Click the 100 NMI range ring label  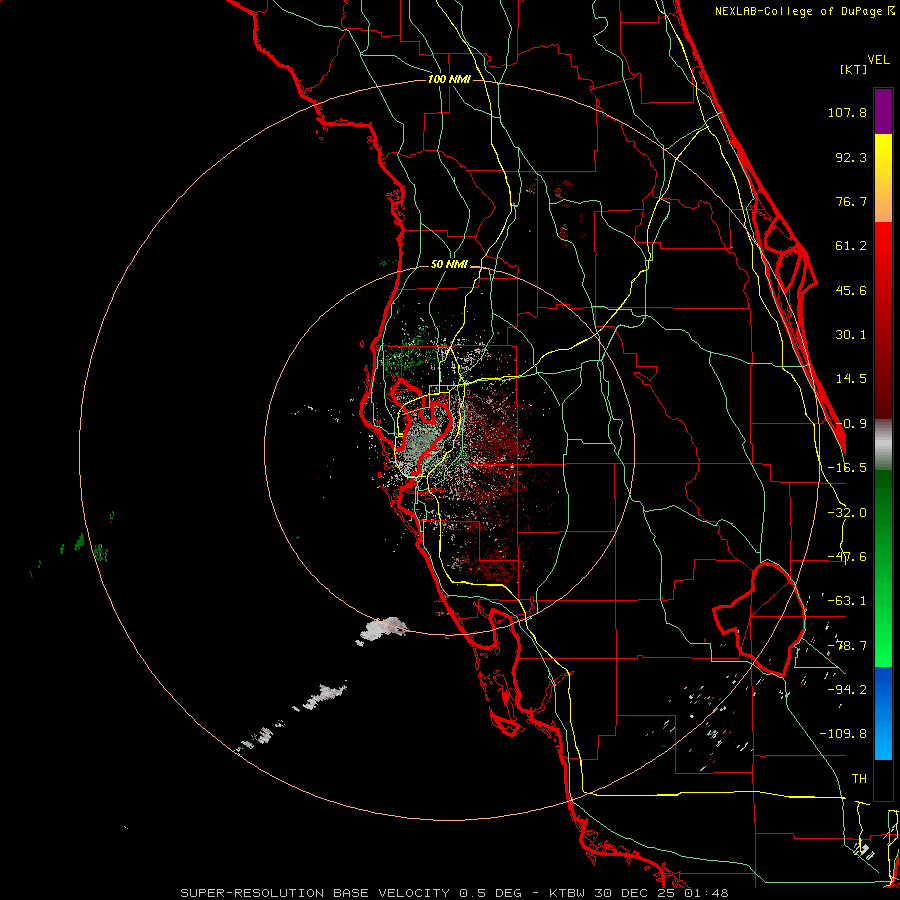(449, 79)
